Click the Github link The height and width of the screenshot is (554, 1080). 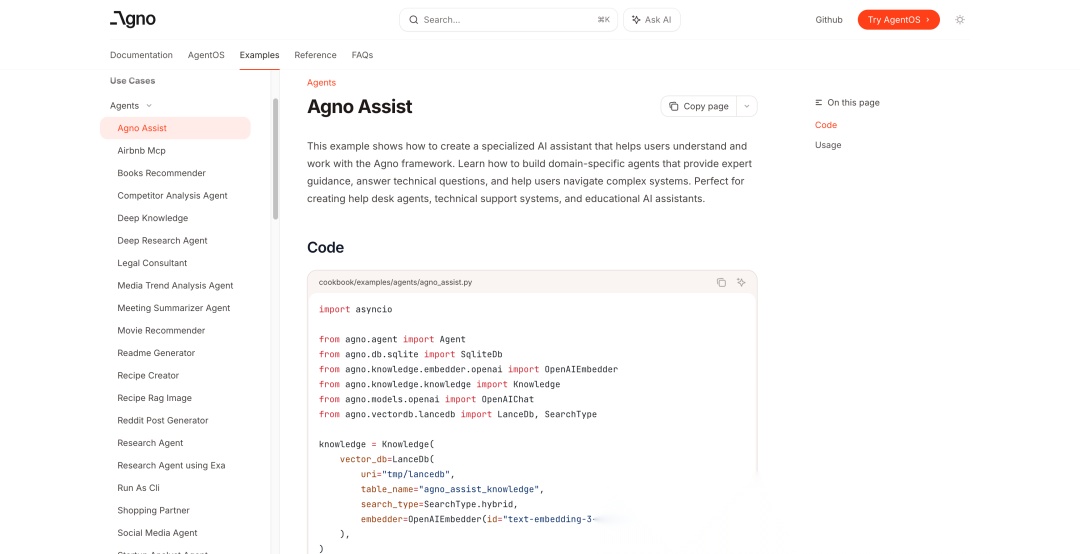point(829,20)
